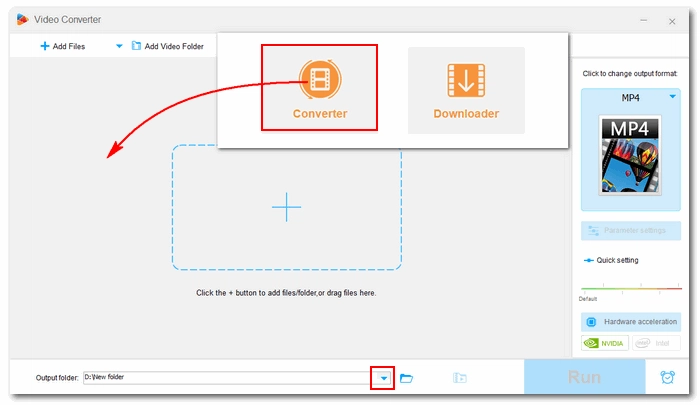Click the output folder path field

225,378
